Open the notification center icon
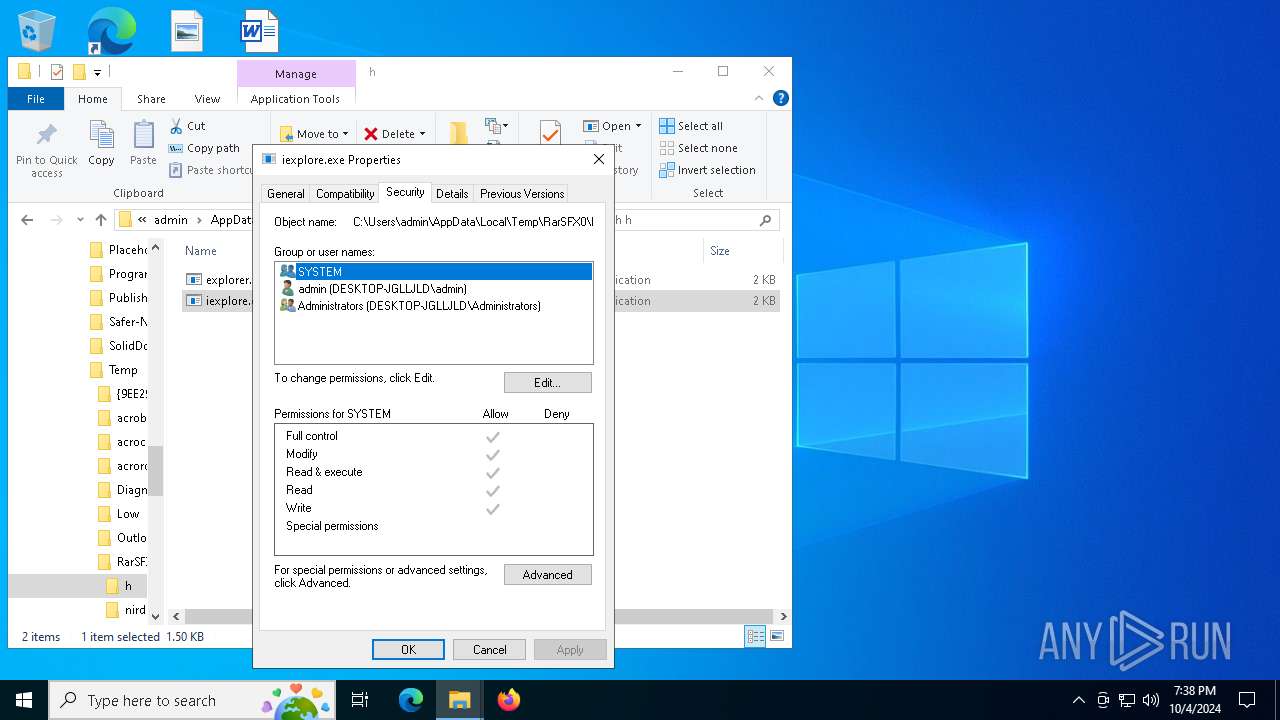This screenshot has height=720, width=1280. (1247, 700)
